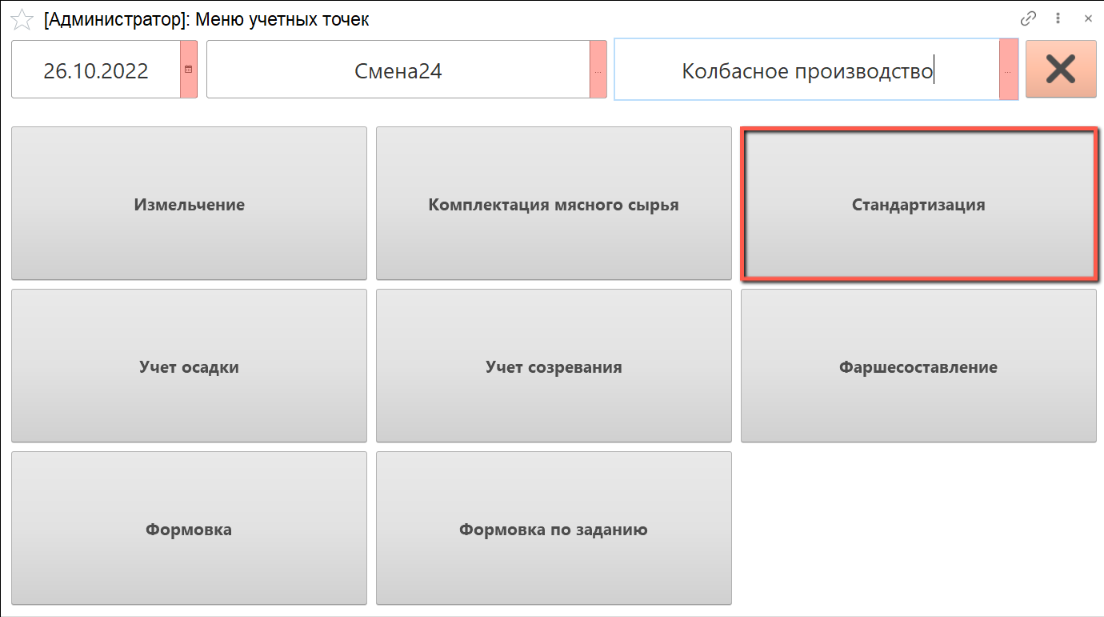
Task: Click the date field showing 26.10.2022
Action: click(96, 70)
